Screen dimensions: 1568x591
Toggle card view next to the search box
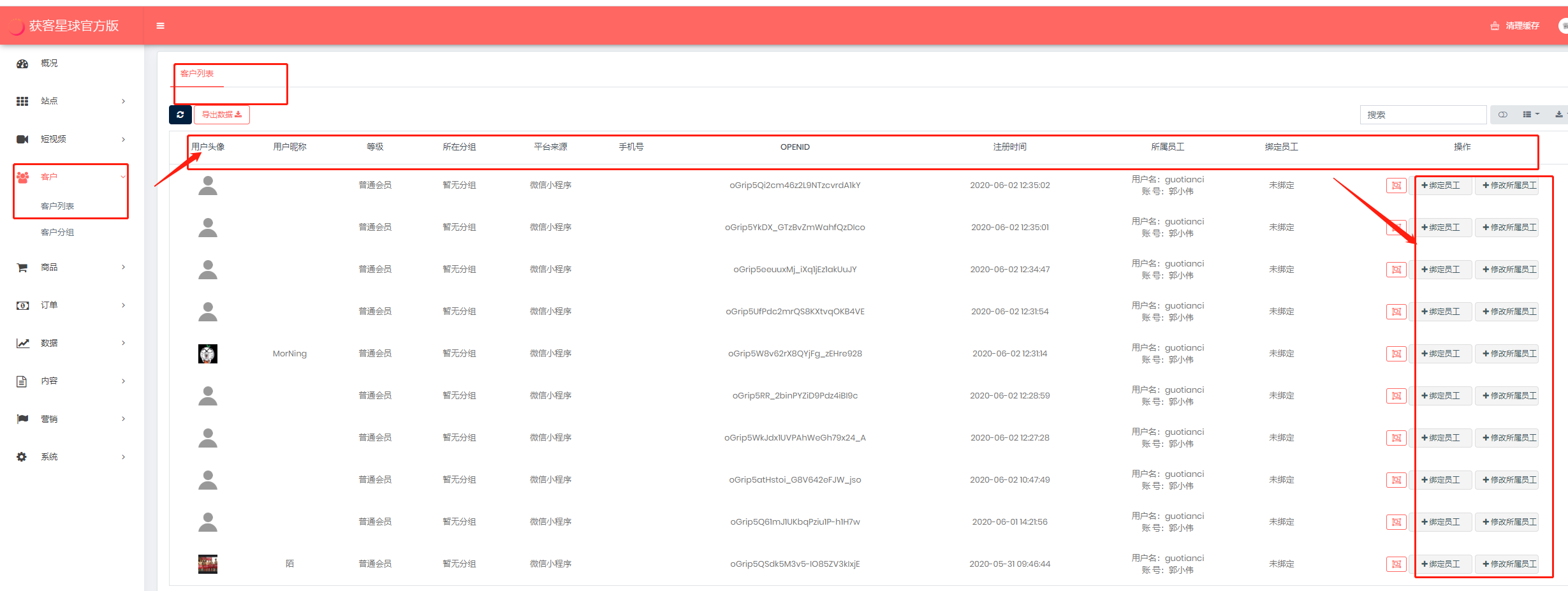pyautogui.click(x=1503, y=115)
